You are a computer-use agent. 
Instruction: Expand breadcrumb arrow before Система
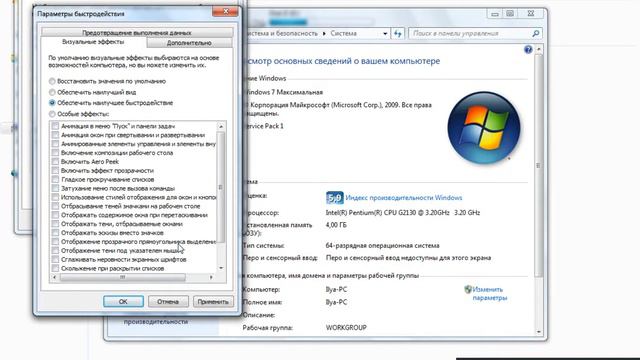click(324, 33)
